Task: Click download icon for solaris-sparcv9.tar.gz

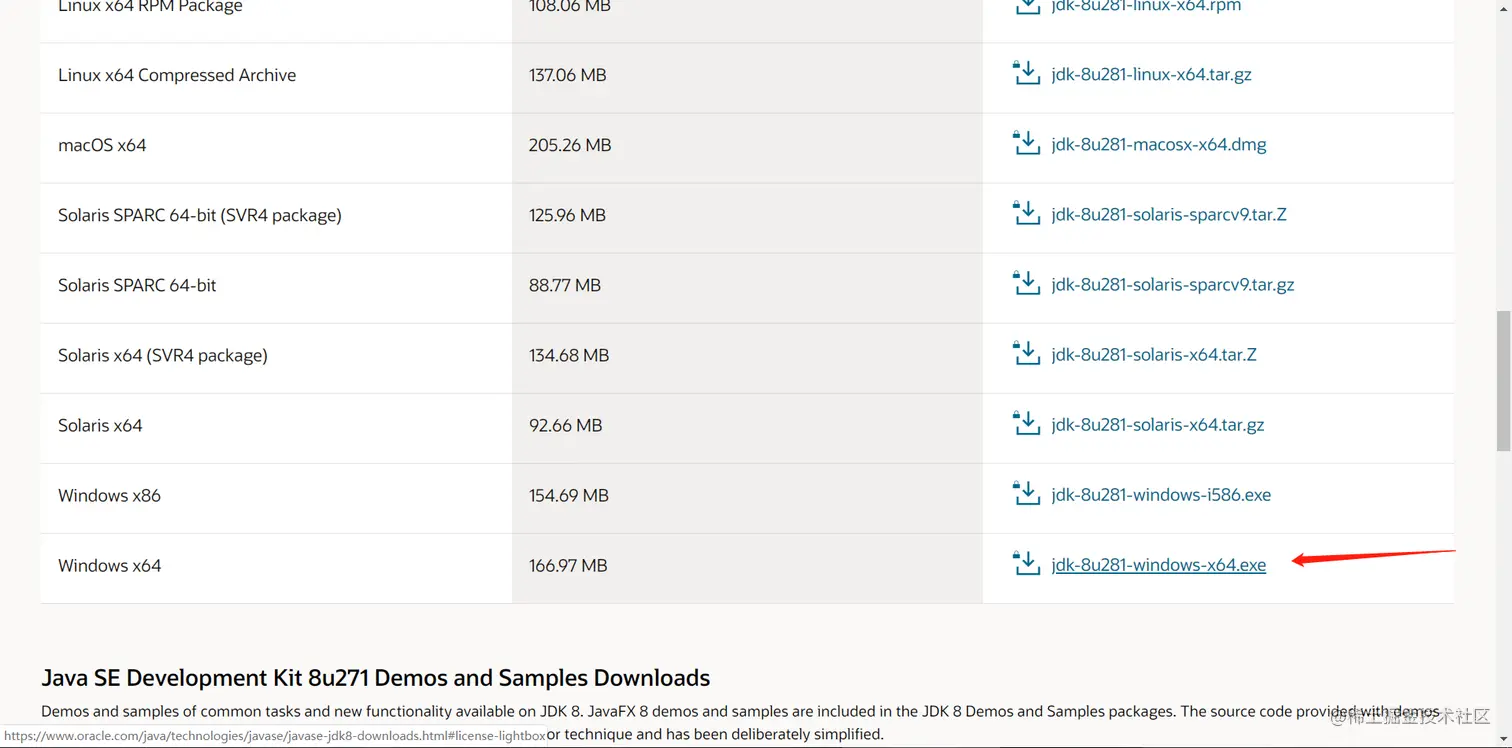Action: [x=1027, y=284]
